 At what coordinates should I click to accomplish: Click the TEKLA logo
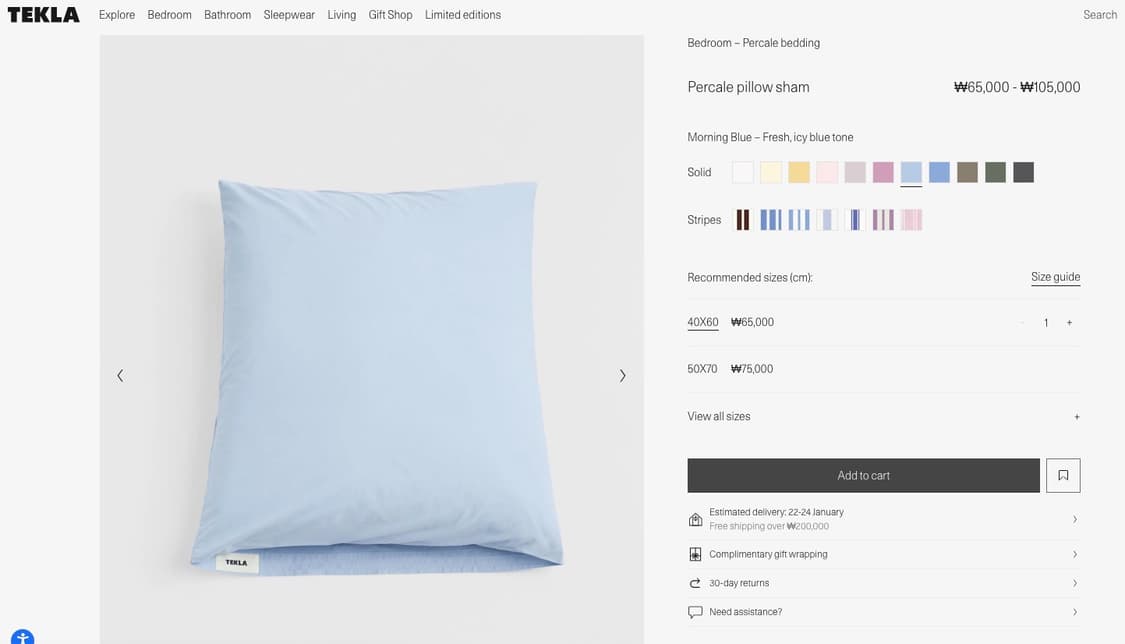coord(43,15)
